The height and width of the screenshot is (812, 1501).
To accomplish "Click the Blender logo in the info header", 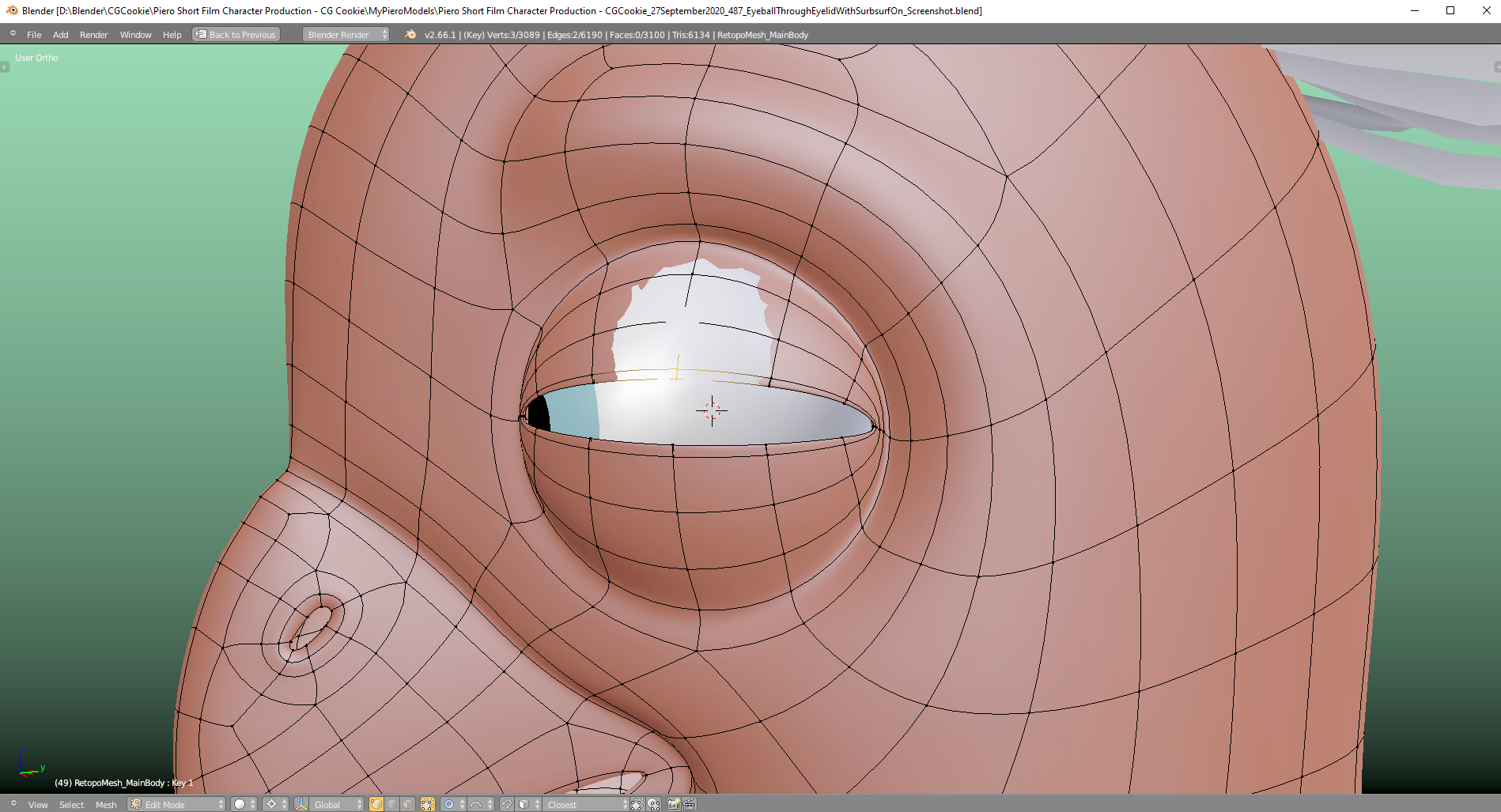I will 410,34.
